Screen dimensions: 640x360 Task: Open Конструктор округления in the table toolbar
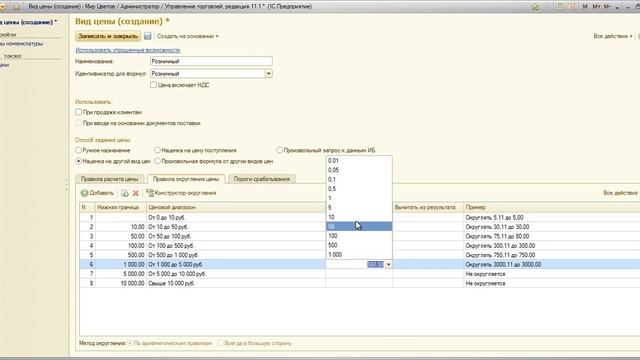click(x=181, y=193)
